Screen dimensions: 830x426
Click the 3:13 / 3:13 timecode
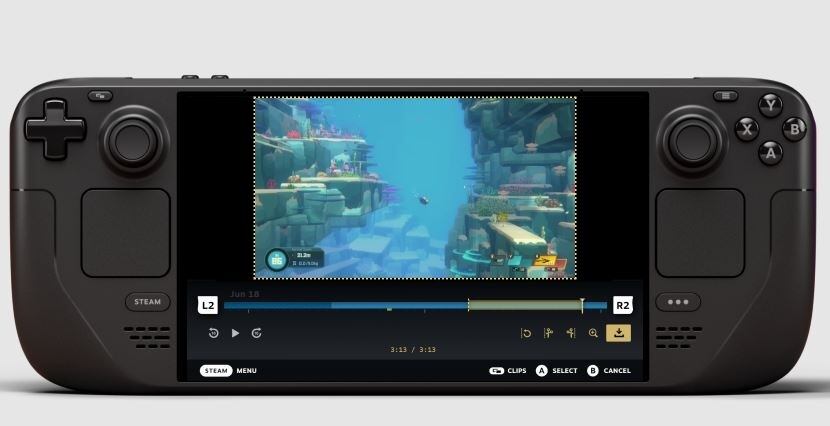tap(413, 350)
